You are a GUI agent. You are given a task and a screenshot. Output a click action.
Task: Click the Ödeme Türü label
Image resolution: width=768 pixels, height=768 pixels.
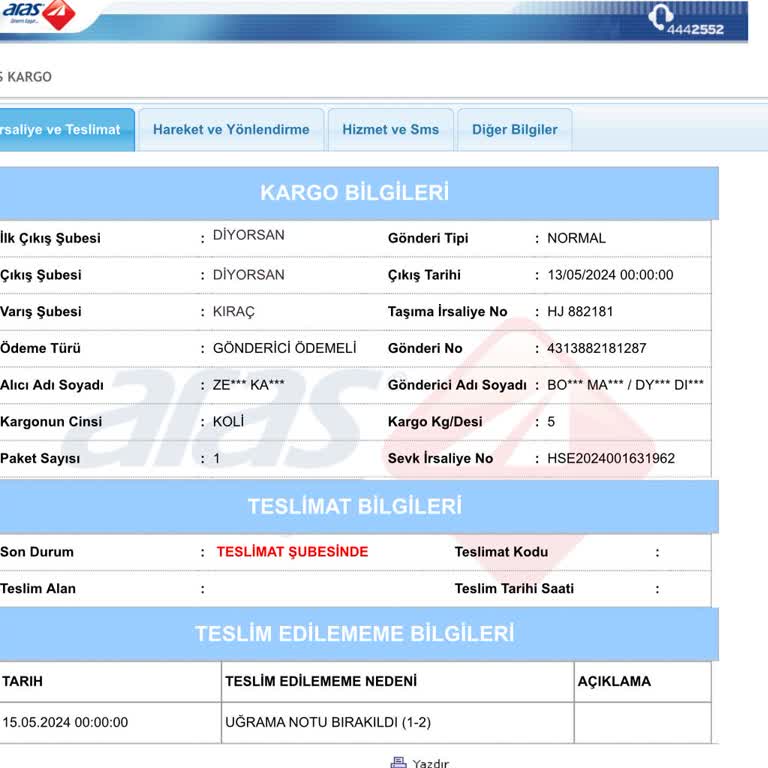[x=40, y=348]
